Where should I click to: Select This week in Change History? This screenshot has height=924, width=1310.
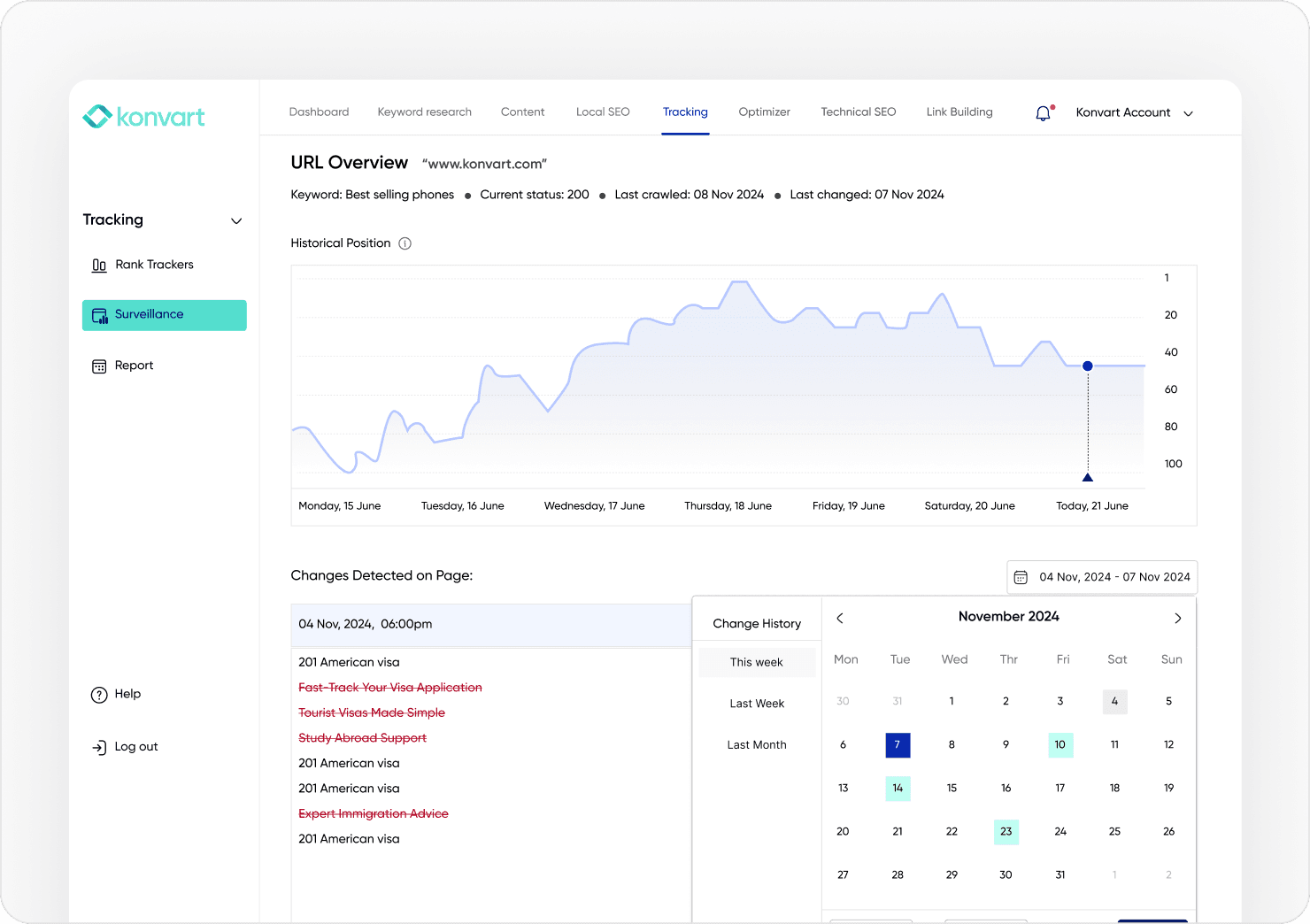[x=756, y=662]
